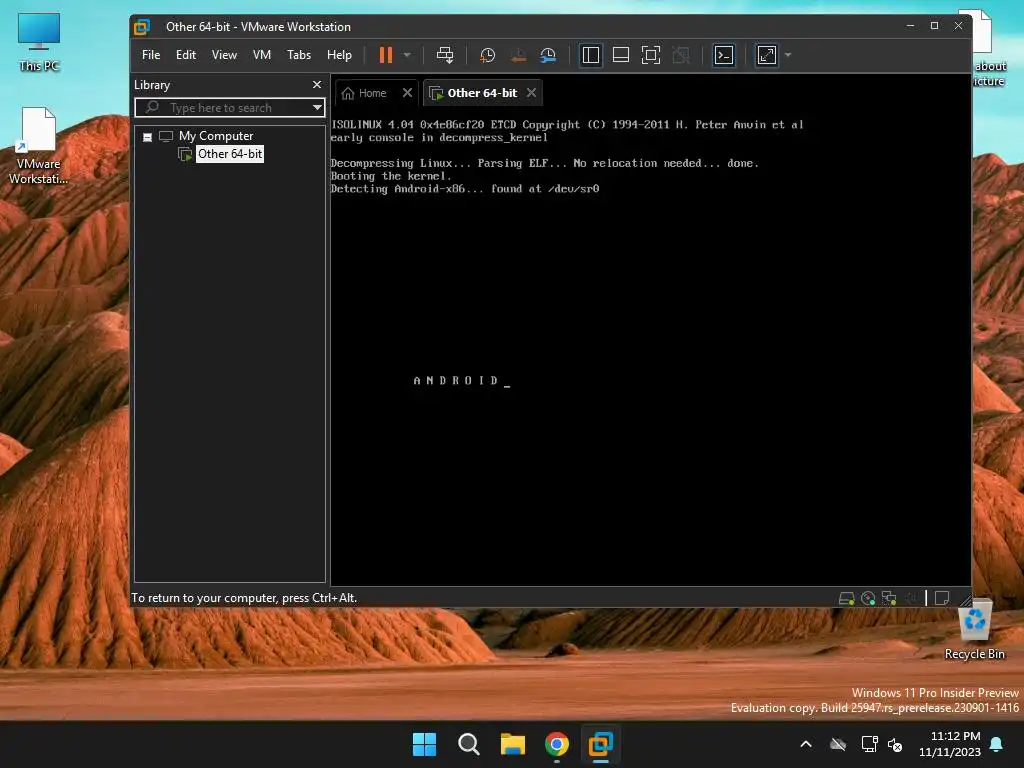
Task: Collapse the My Computer tree node
Action: 148,136
